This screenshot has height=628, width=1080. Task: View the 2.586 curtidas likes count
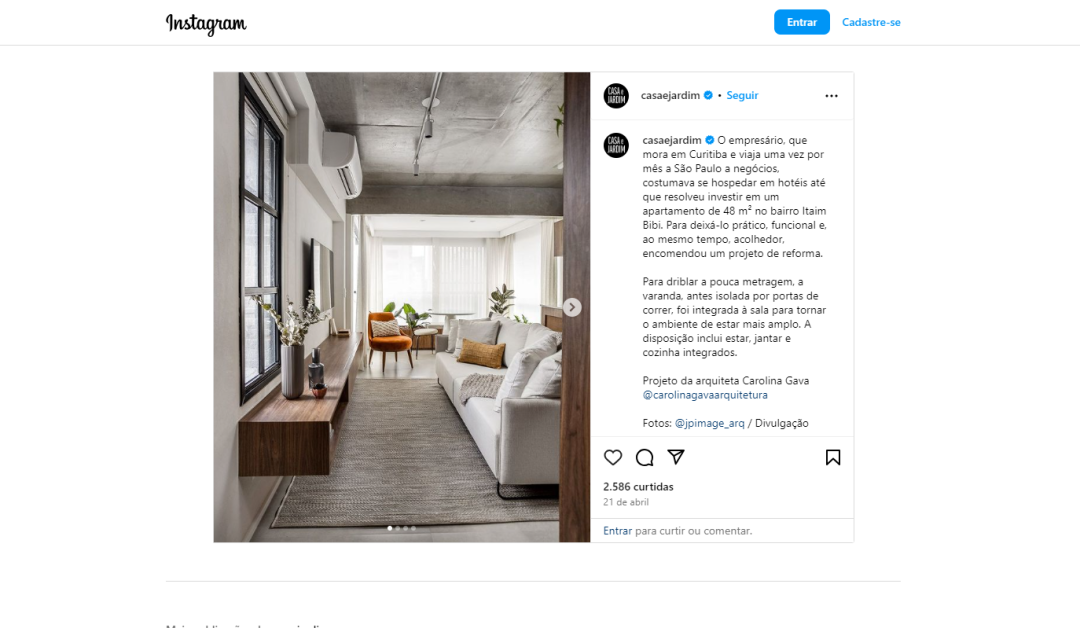638,486
